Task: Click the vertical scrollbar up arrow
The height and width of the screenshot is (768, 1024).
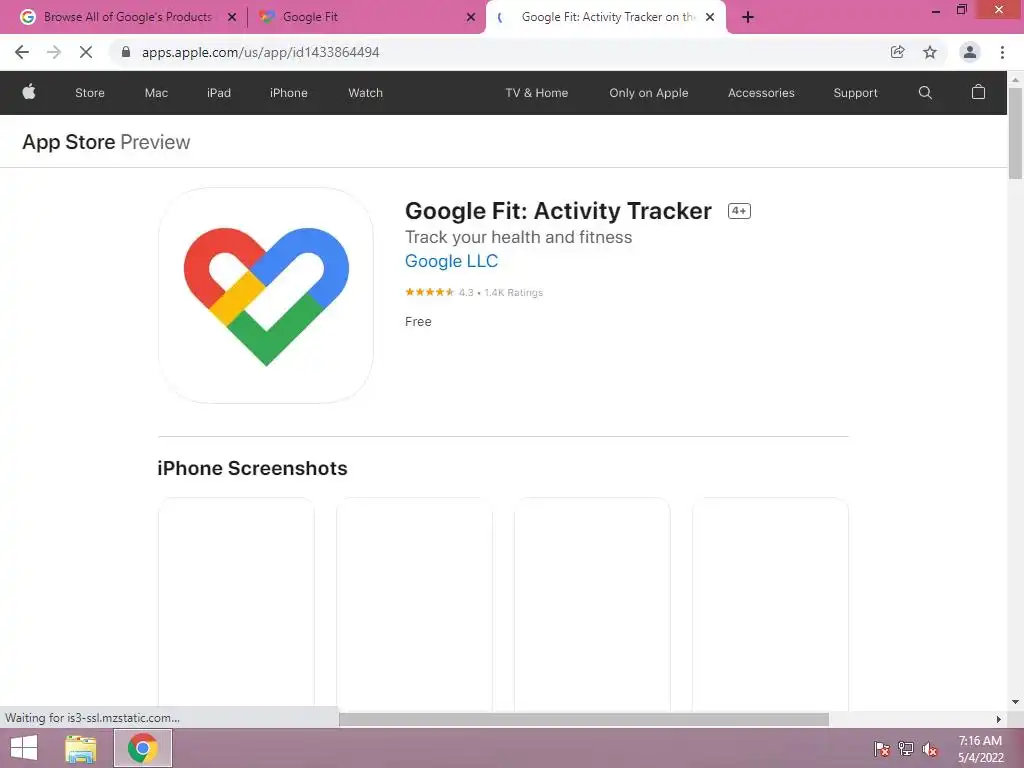Action: click(1015, 80)
